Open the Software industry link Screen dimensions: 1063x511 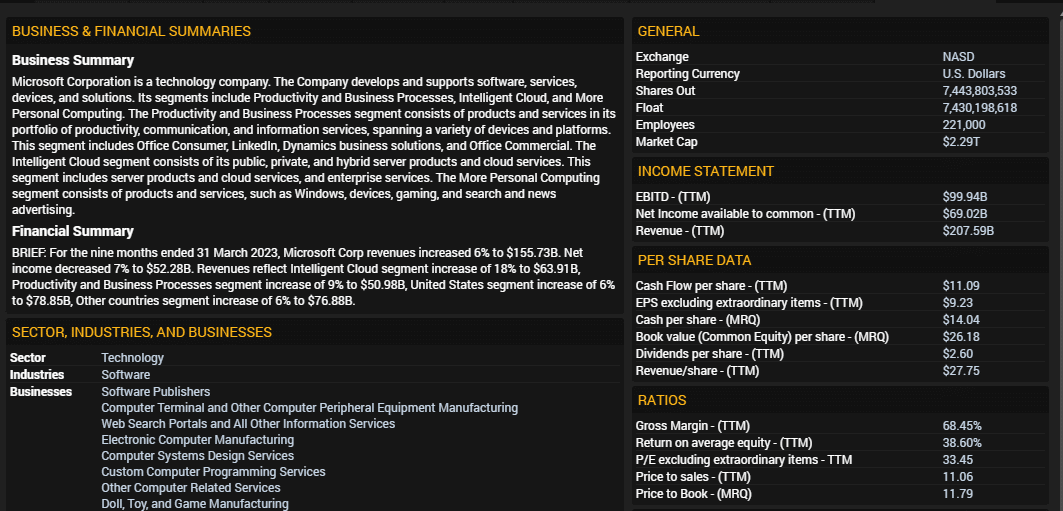click(125, 375)
